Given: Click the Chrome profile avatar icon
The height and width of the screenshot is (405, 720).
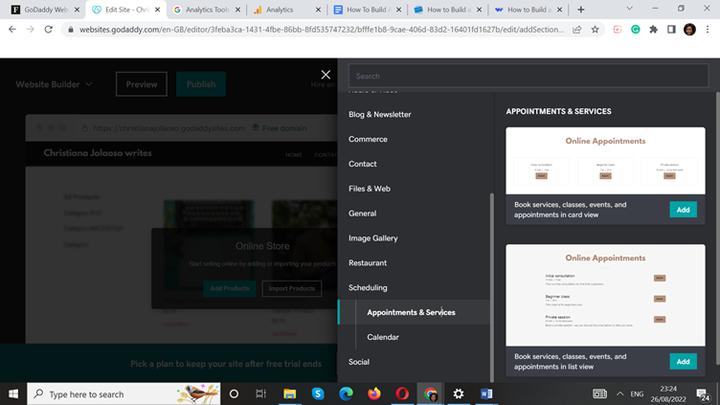Looking at the screenshot, I should pyautogui.click(x=690, y=30).
